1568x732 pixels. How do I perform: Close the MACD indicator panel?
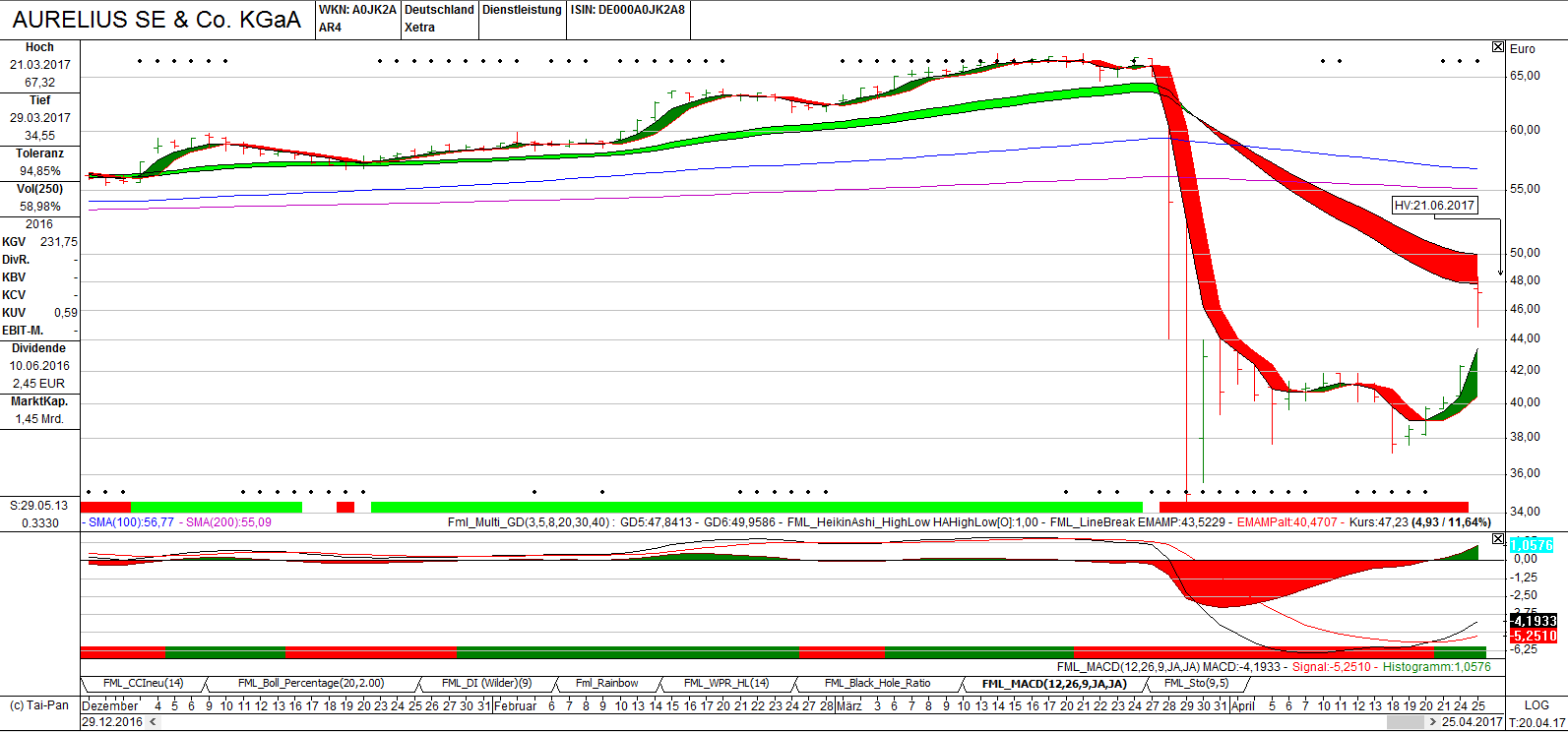pos(1498,539)
